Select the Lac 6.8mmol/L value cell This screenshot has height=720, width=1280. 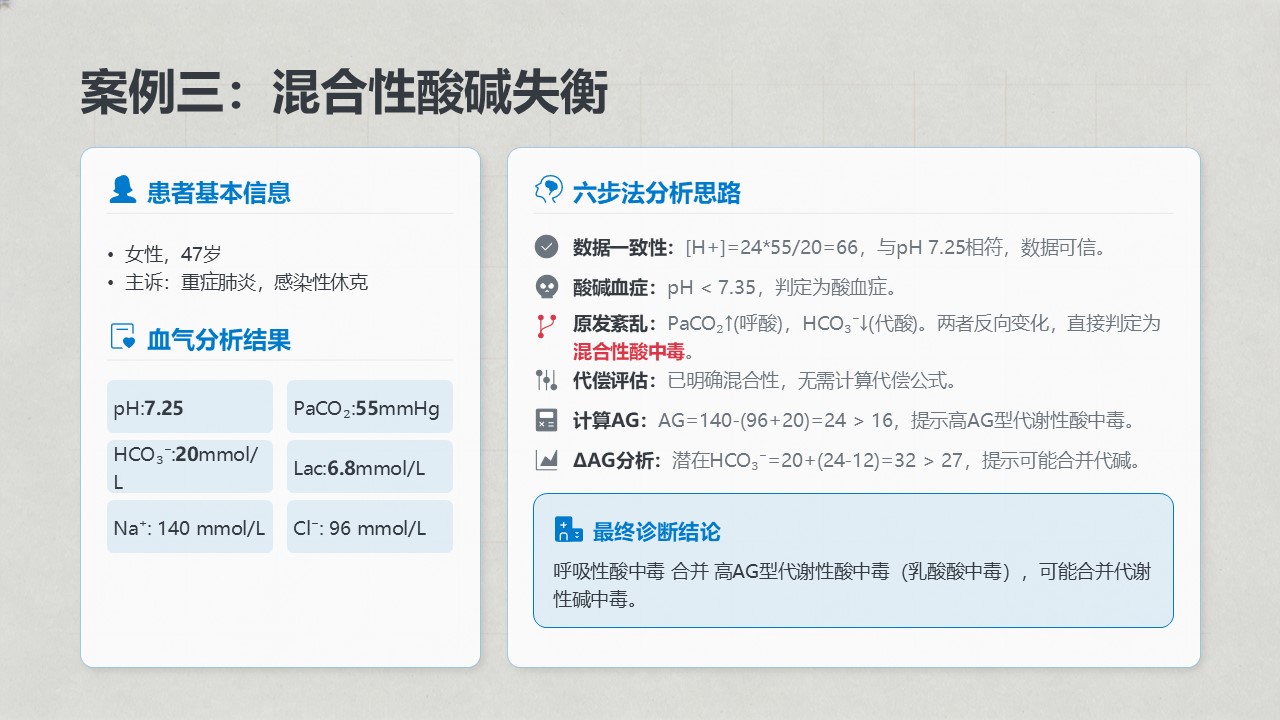pyautogui.click(x=369, y=467)
